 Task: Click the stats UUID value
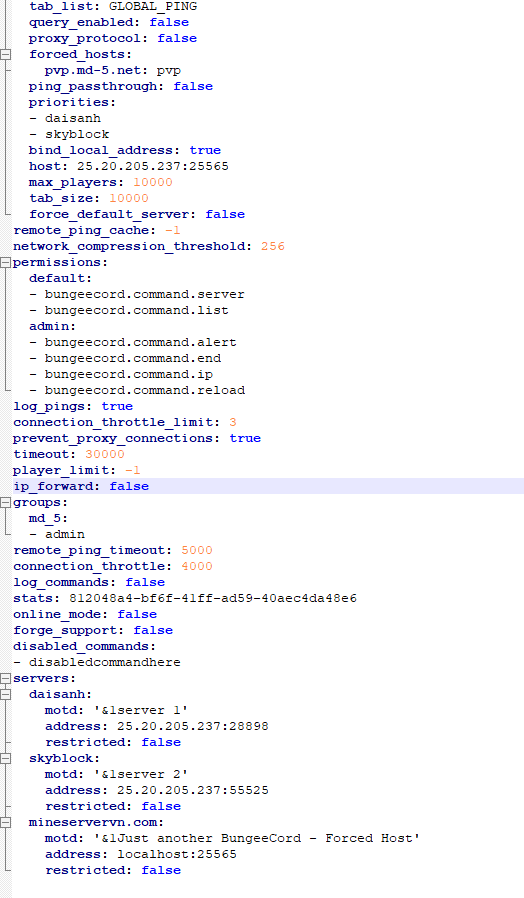(x=212, y=598)
